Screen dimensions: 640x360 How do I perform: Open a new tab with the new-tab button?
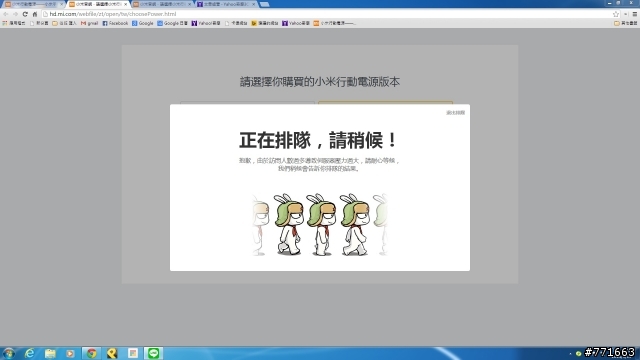point(264,4)
